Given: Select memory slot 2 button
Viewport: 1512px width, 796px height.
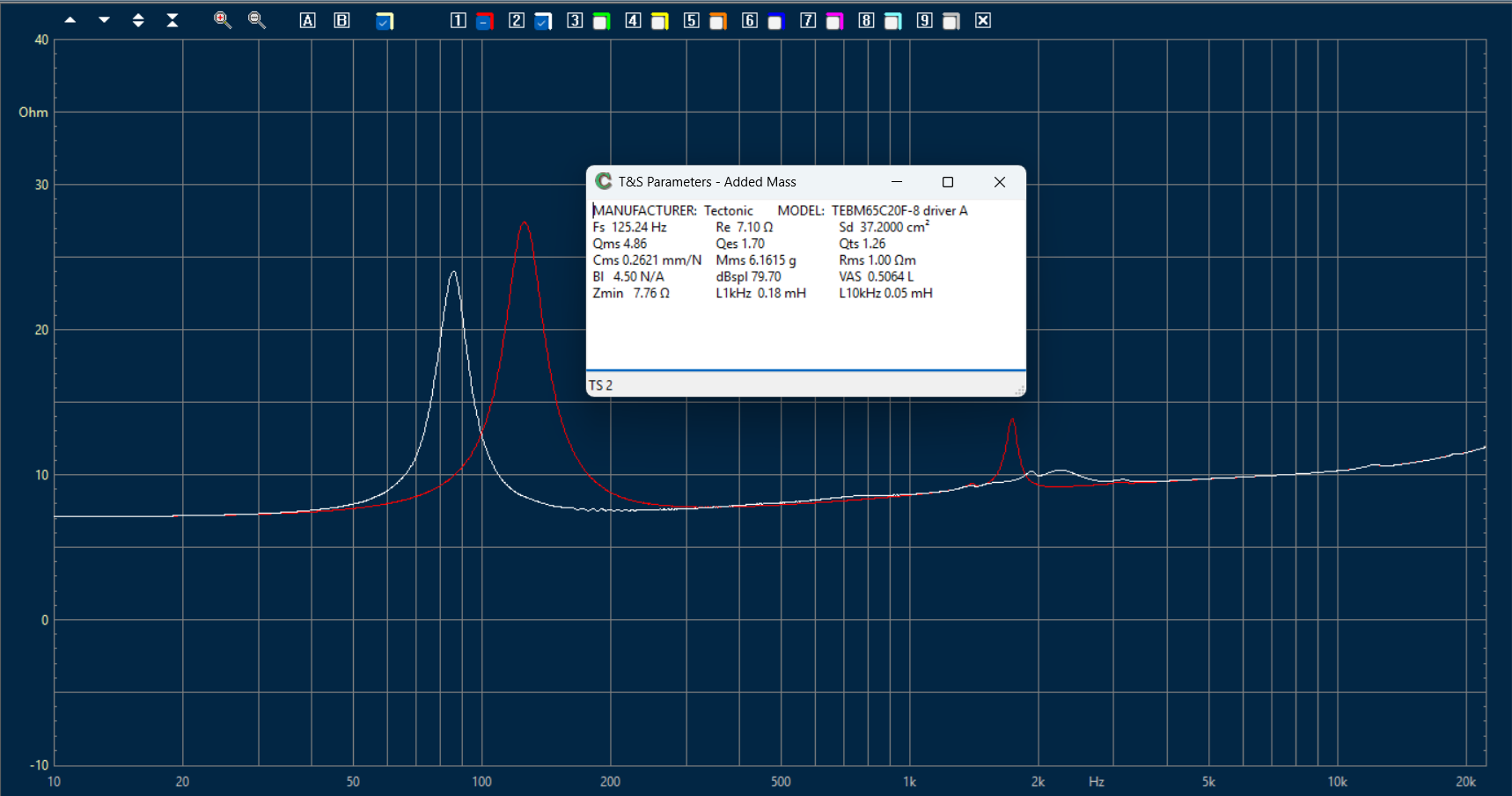Looking at the screenshot, I should (516, 20).
